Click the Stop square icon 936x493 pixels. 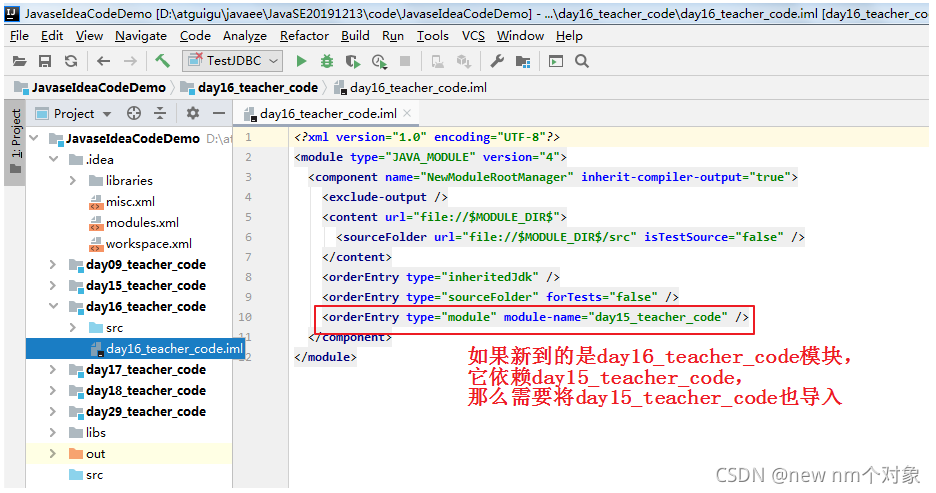(x=405, y=61)
